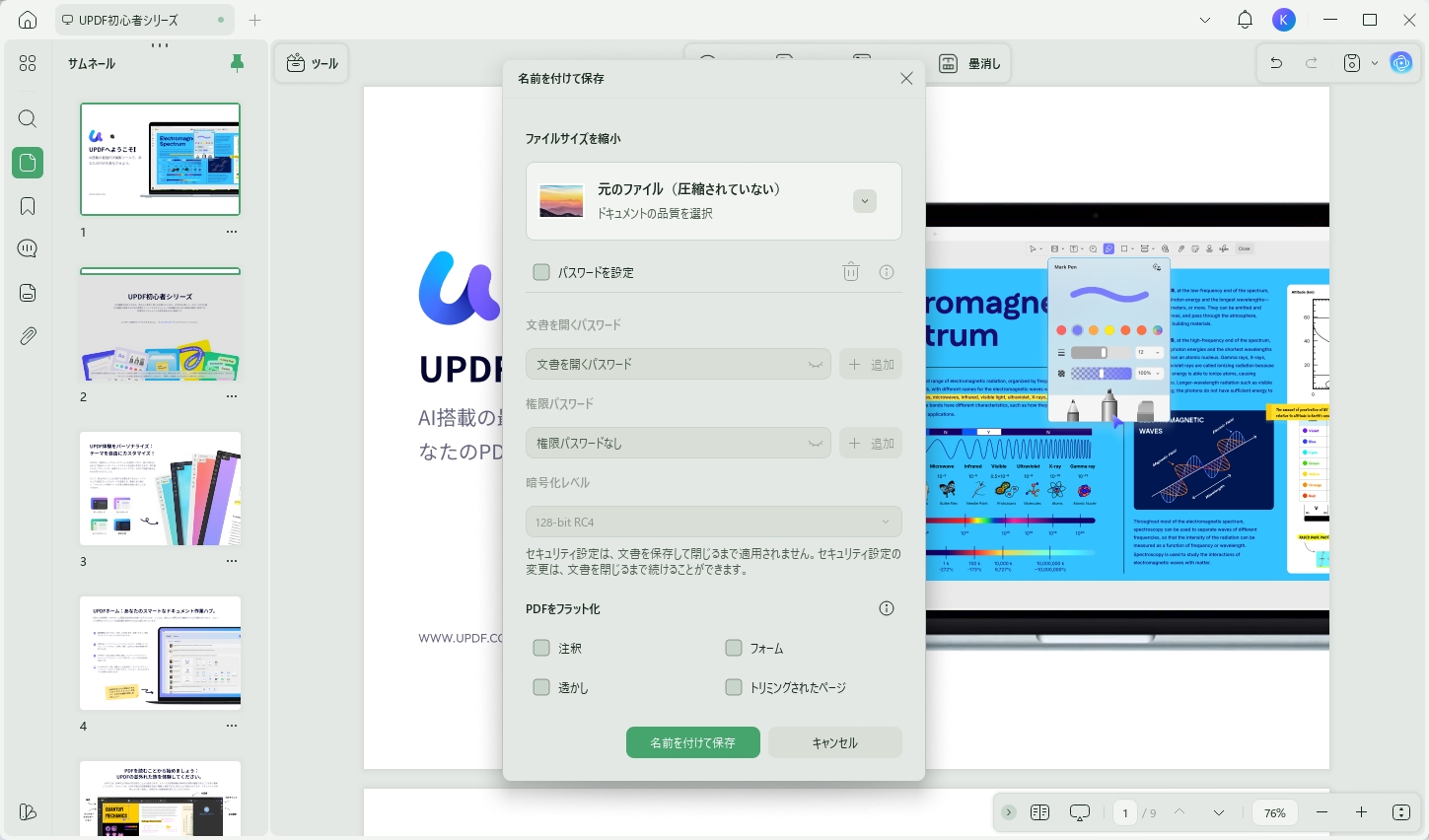Go to the previous page arrow
Screen dimensions: 1429x840
pyautogui.click(x=1179, y=812)
